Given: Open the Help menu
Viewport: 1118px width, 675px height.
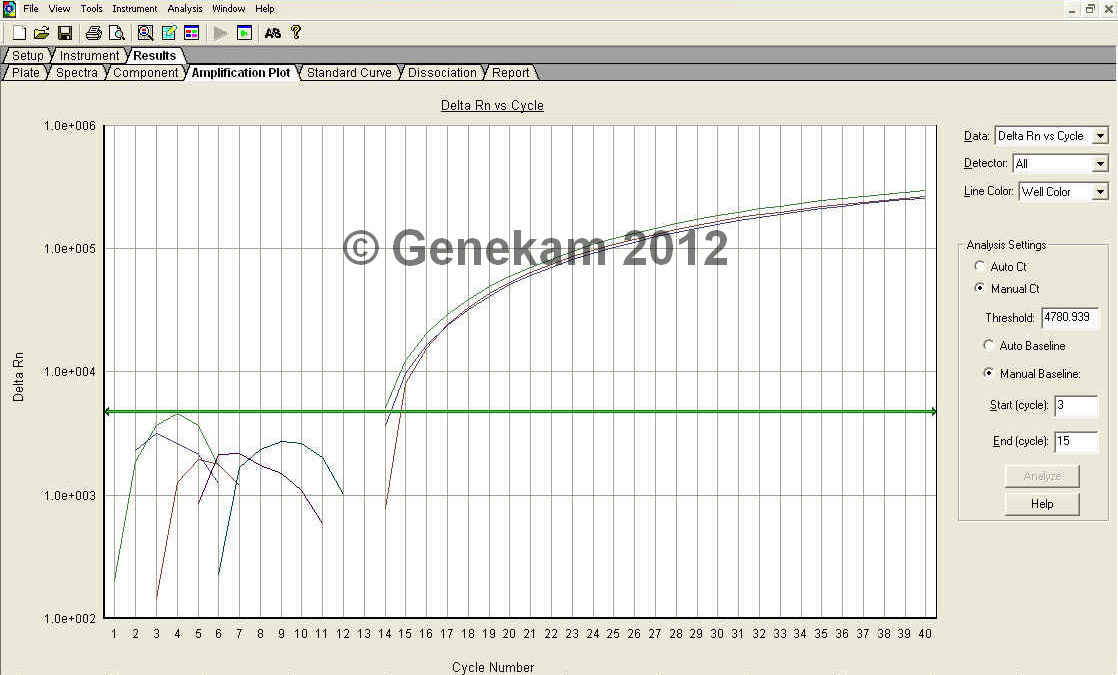Looking at the screenshot, I should coord(265,9).
